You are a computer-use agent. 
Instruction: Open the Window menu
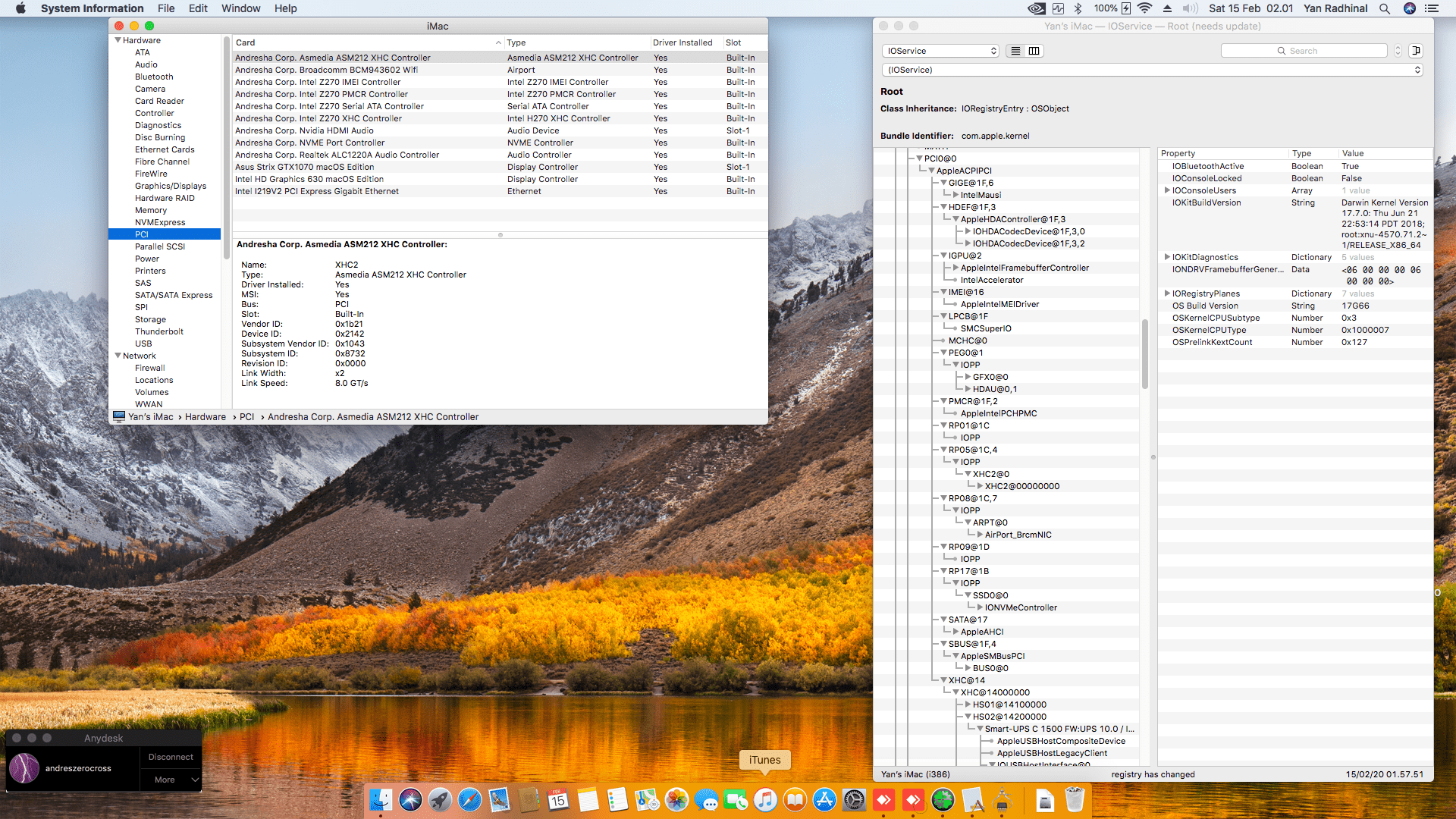[240, 8]
